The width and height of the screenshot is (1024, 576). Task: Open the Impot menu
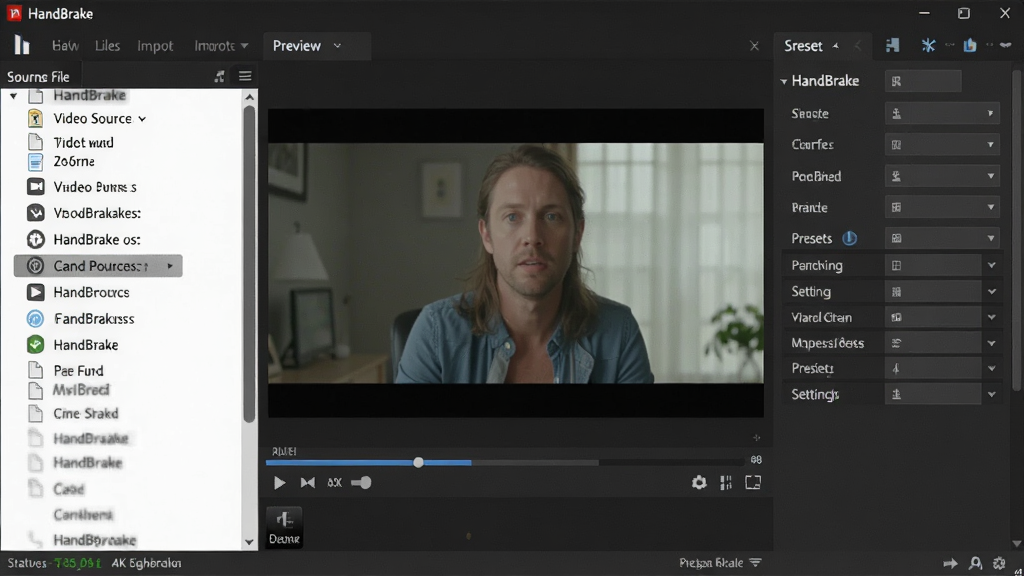155,46
